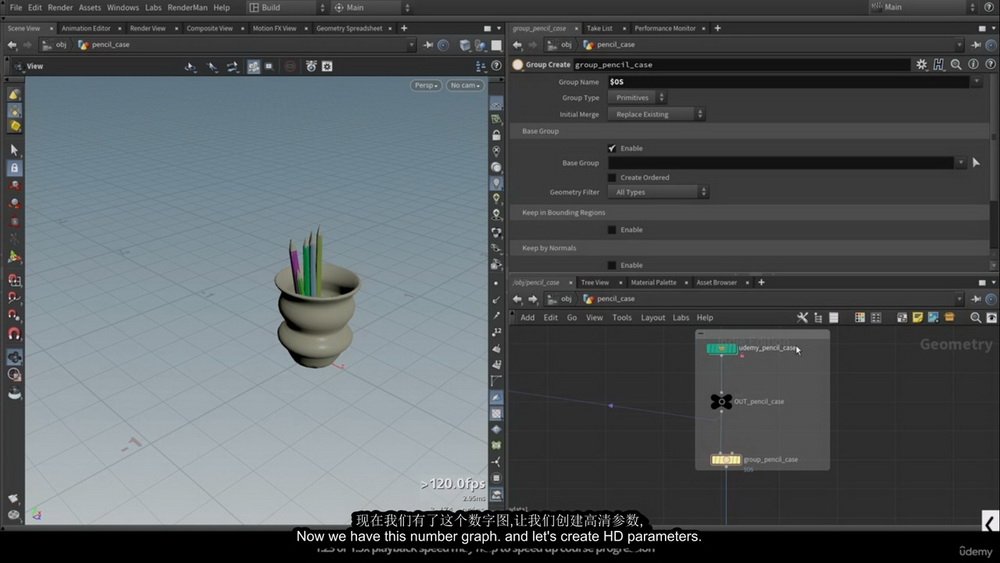This screenshot has height=563, width=1000.
Task: Click the network color palette grid icon
Action: (x=860, y=318)
